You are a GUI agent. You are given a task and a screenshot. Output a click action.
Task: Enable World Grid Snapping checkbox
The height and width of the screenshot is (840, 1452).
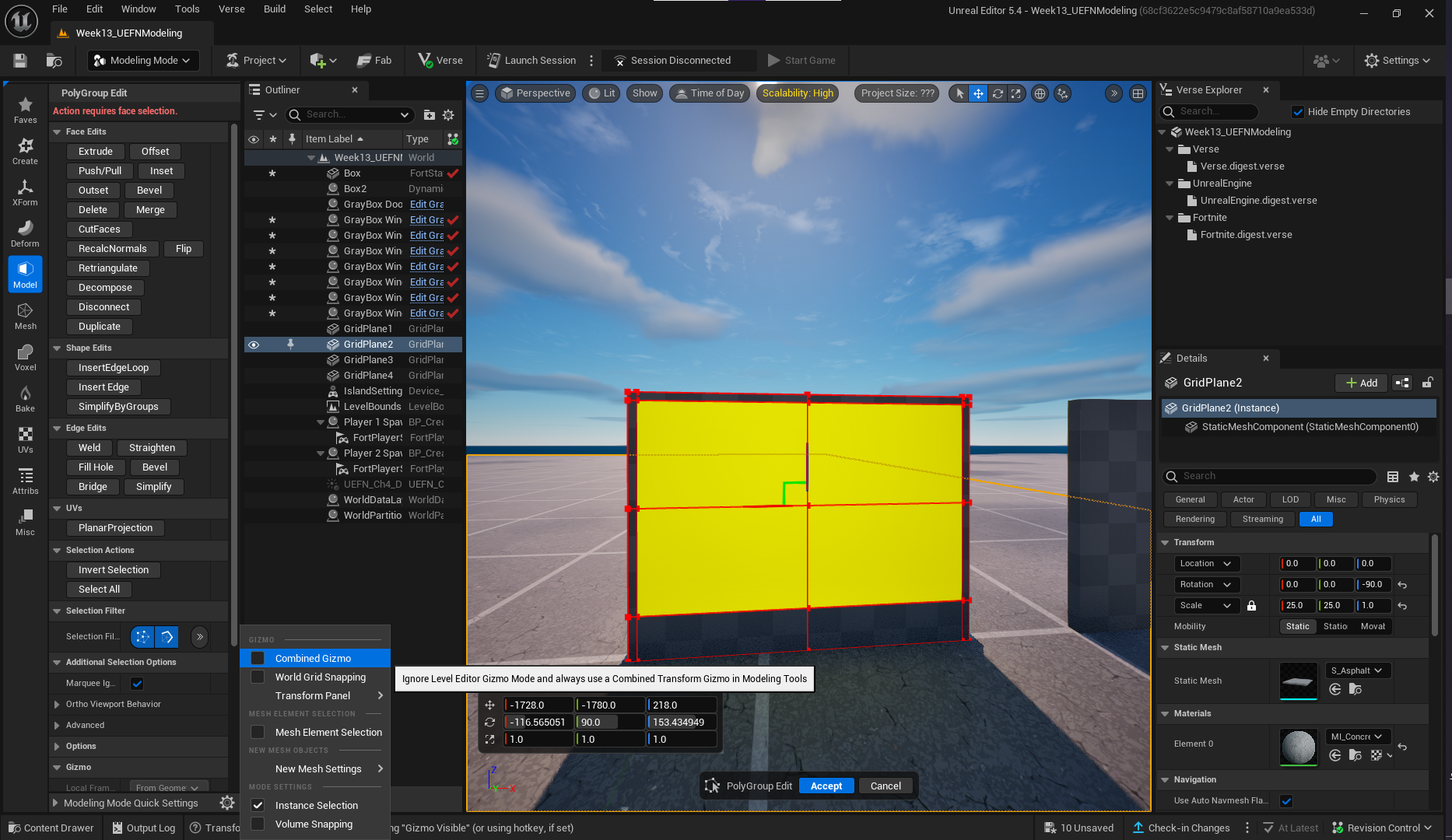258,677
